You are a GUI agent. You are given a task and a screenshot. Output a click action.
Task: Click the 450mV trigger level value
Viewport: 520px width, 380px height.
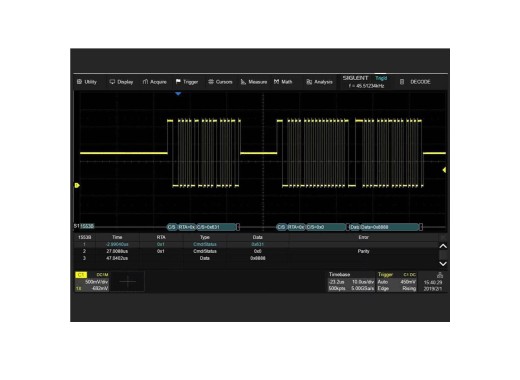click(408, 282)
